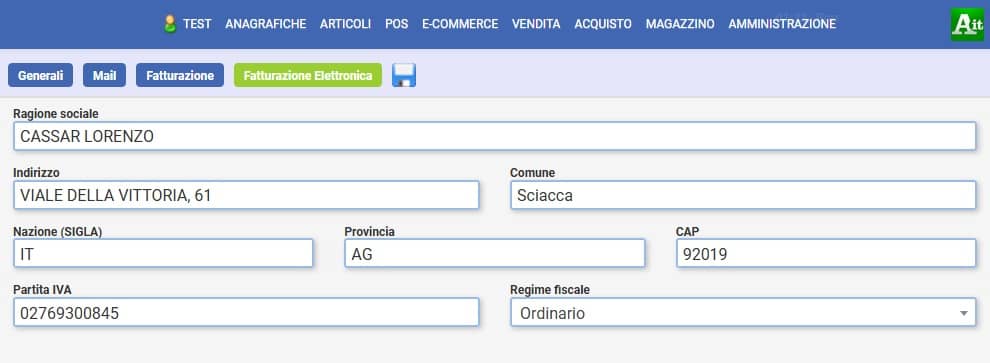Open the ANAGRAFICHE menu

(266, 24)
